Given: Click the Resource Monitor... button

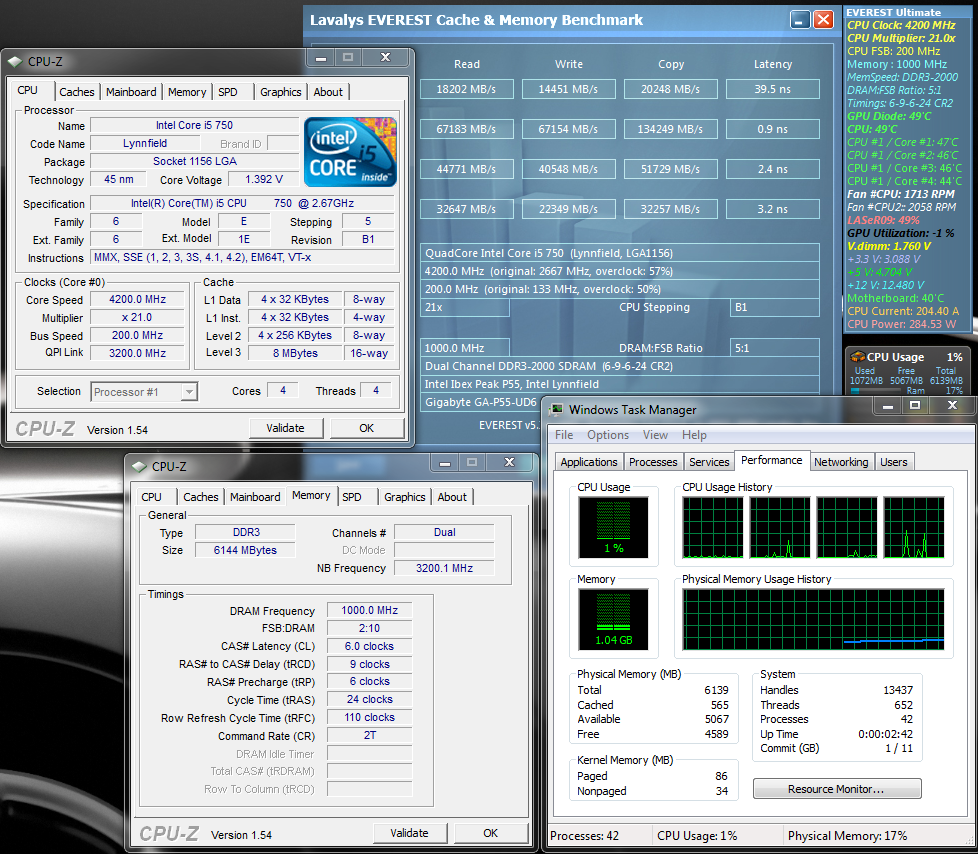Looking at the screenshot, I should click(835, 789).
